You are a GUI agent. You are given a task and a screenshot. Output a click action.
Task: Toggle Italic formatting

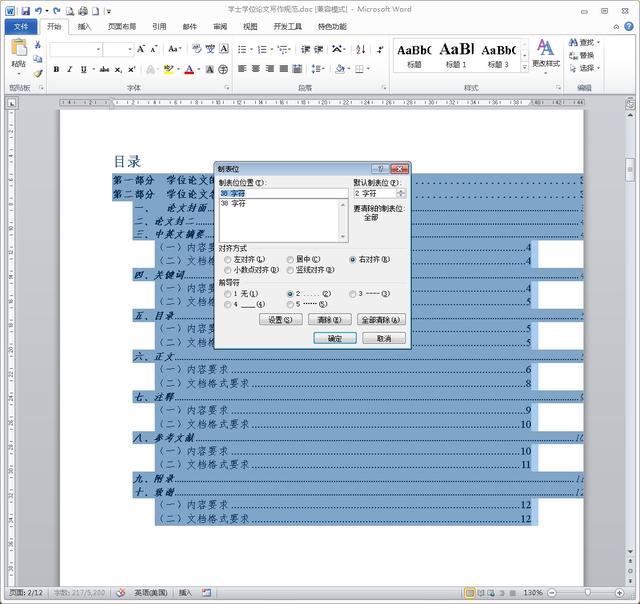tap(70, 69)
